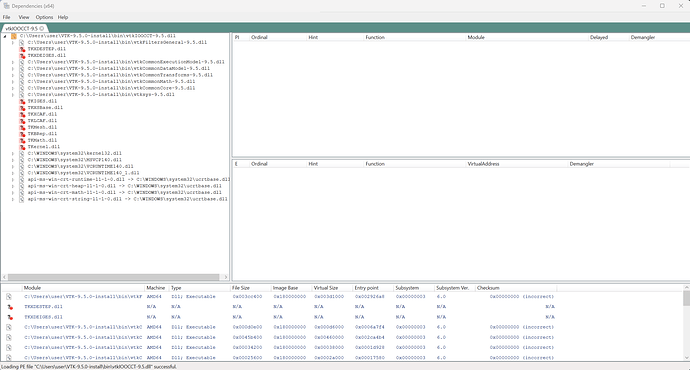Click the tree pane horizontal scrollbar
The image size is (690, 370).
[115, 277]
